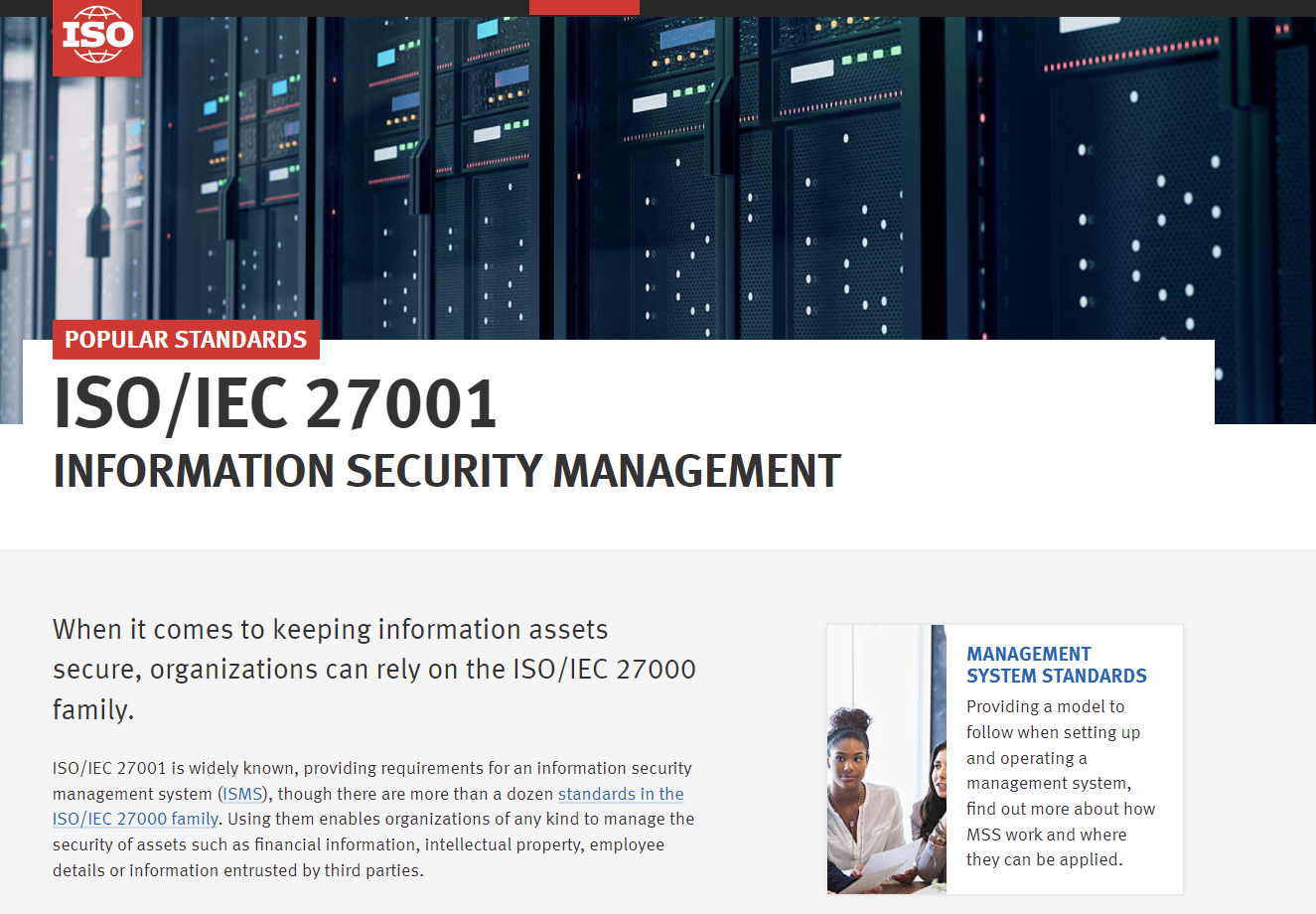Click the ISO/IEC 27001 page title
Viewport: 1316px width, 914px height.
tap(275, 404)
